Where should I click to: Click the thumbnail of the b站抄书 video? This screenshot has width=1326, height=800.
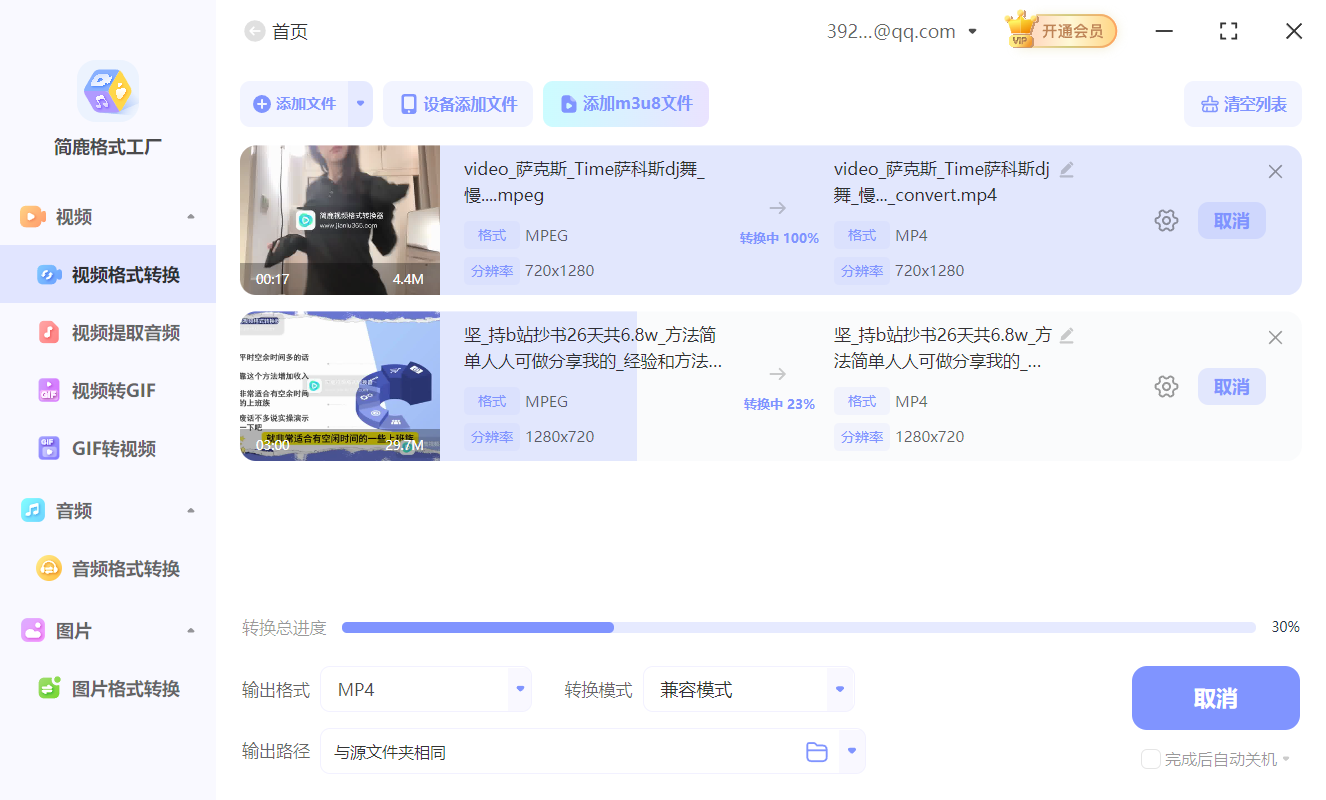340,386
